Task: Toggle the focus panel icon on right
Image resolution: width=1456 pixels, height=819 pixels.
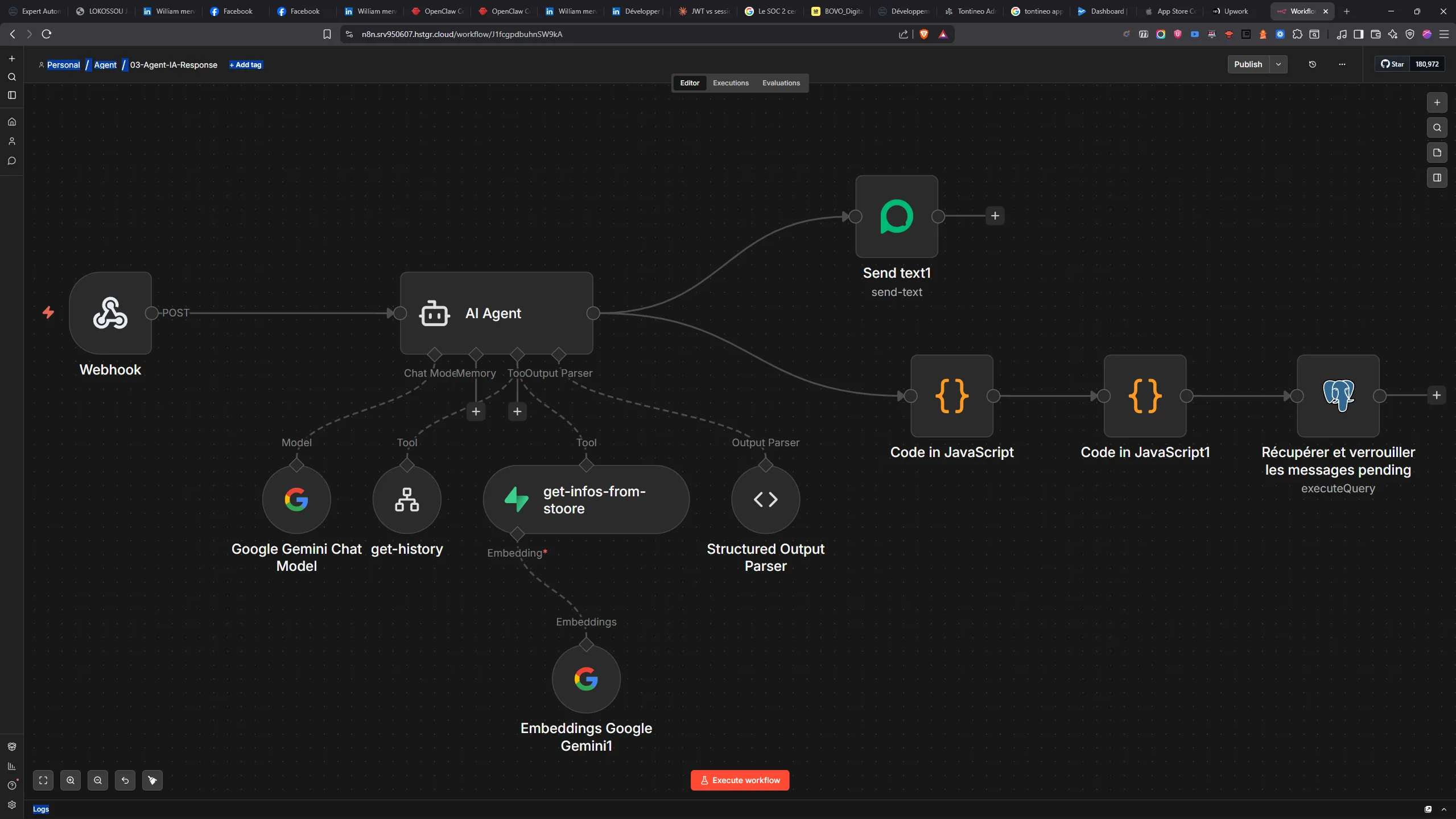Action: click(x=1437, y=178)
